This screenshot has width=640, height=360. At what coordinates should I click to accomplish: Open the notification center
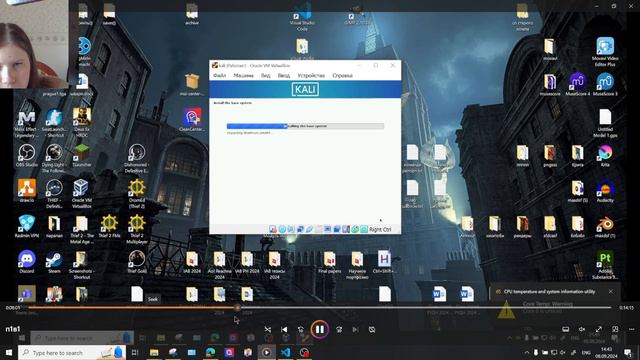[x=628, y=352]
